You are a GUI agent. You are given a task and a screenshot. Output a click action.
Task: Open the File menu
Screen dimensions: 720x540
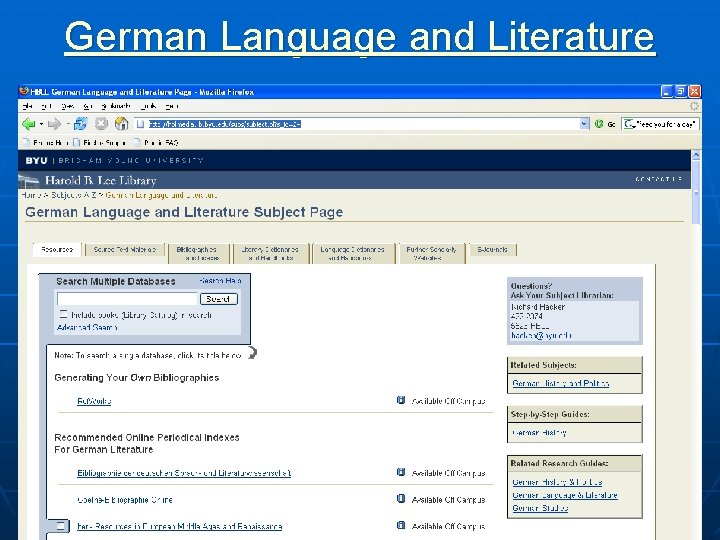28,106
